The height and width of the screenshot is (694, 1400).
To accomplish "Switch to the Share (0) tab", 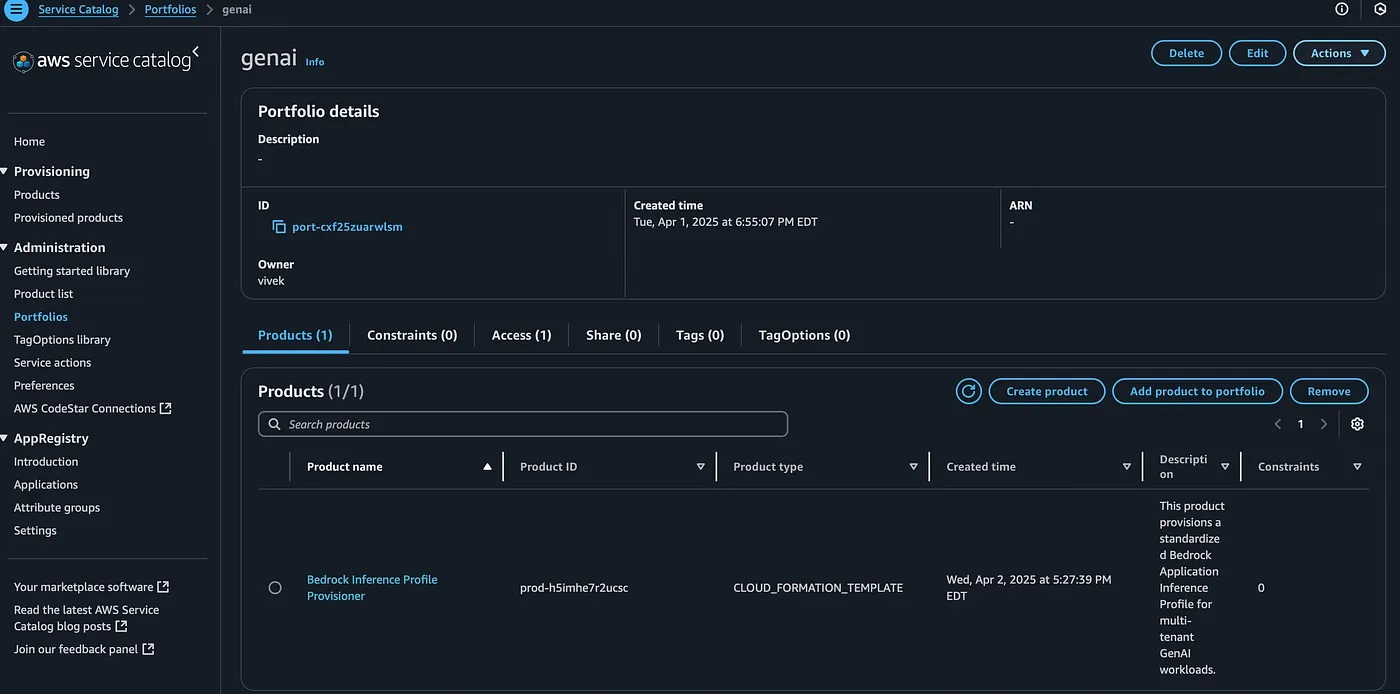I will [613, 335].
